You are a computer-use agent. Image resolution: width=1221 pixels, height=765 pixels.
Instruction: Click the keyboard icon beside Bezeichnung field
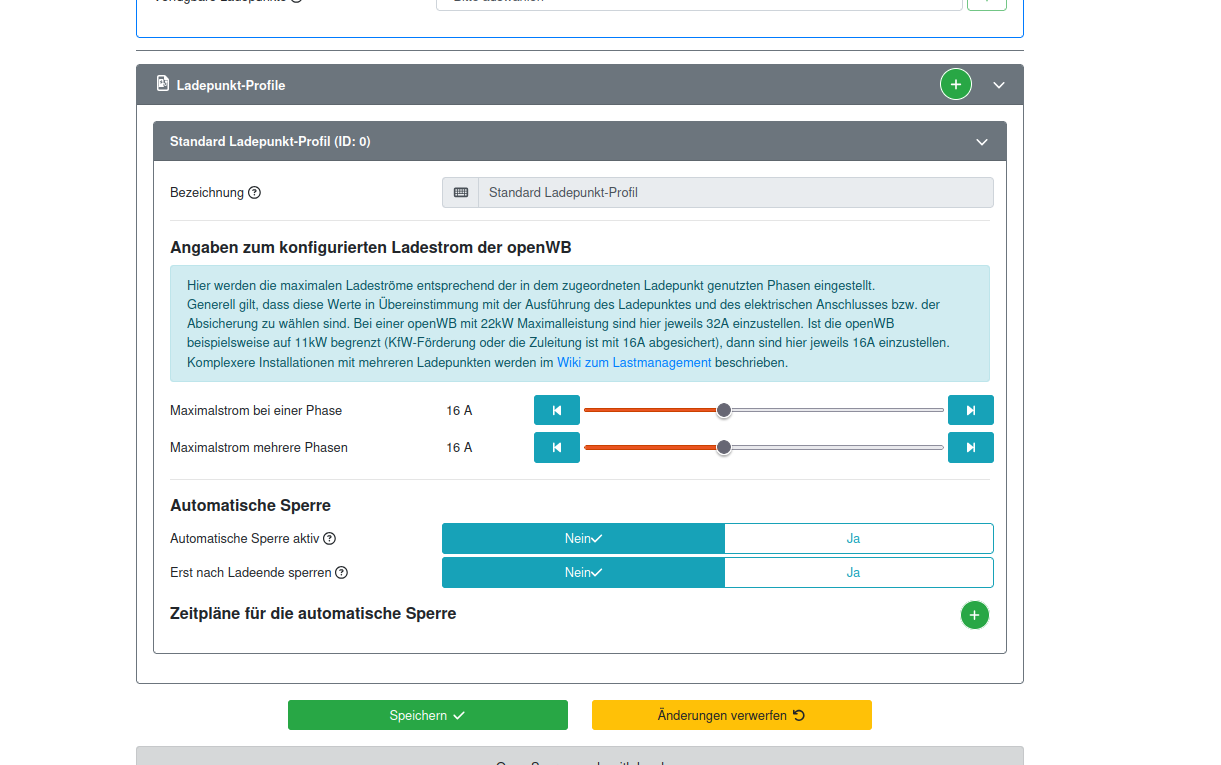click(x=461, y=193)
